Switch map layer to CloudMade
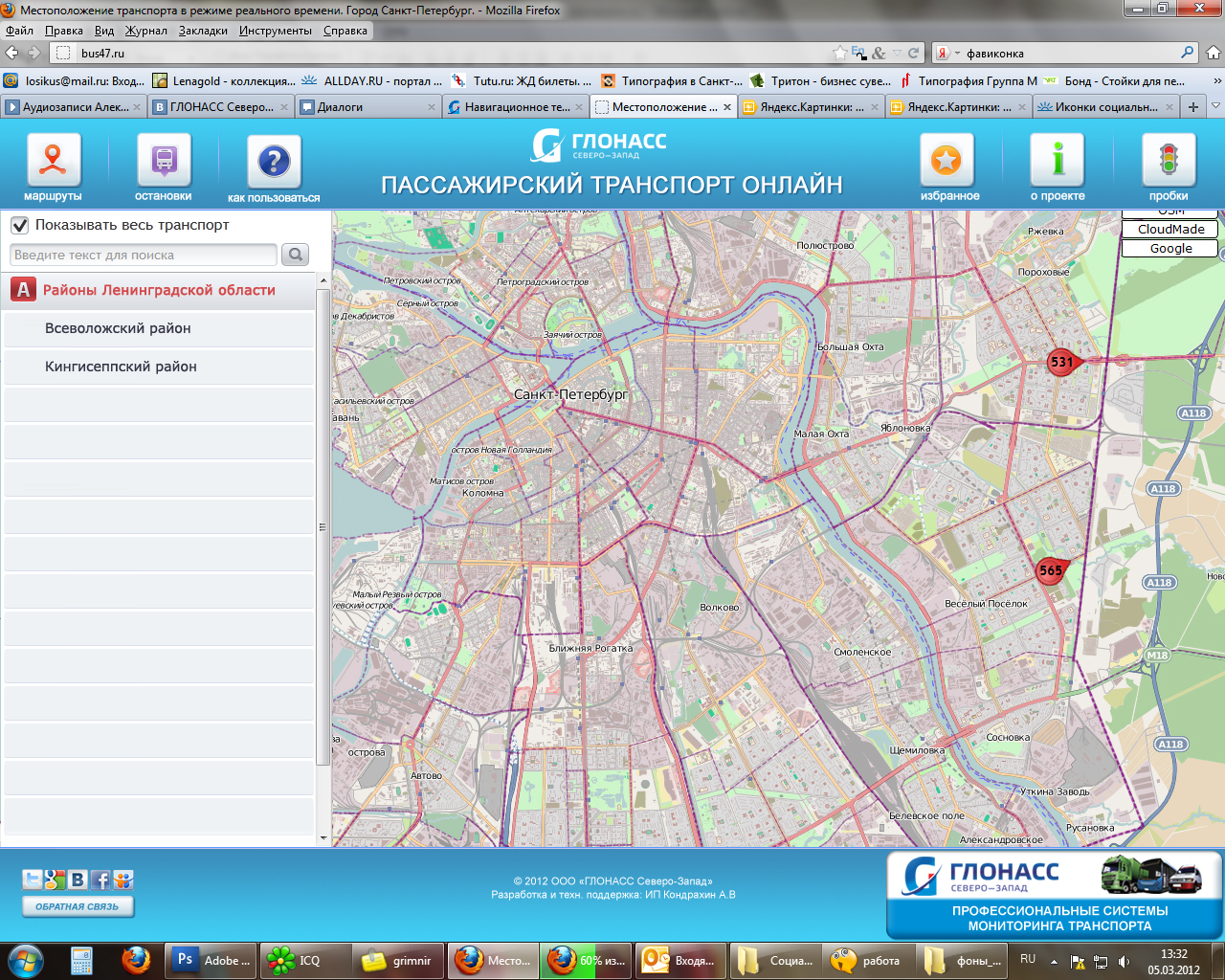This screenshot has width=1225, height=980. pos(1169,229)
